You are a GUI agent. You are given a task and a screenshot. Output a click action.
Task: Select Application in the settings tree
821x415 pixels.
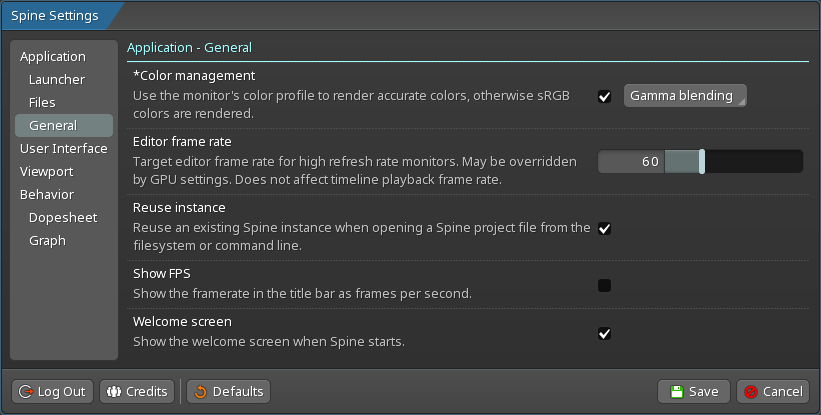(x=53, y=57)
